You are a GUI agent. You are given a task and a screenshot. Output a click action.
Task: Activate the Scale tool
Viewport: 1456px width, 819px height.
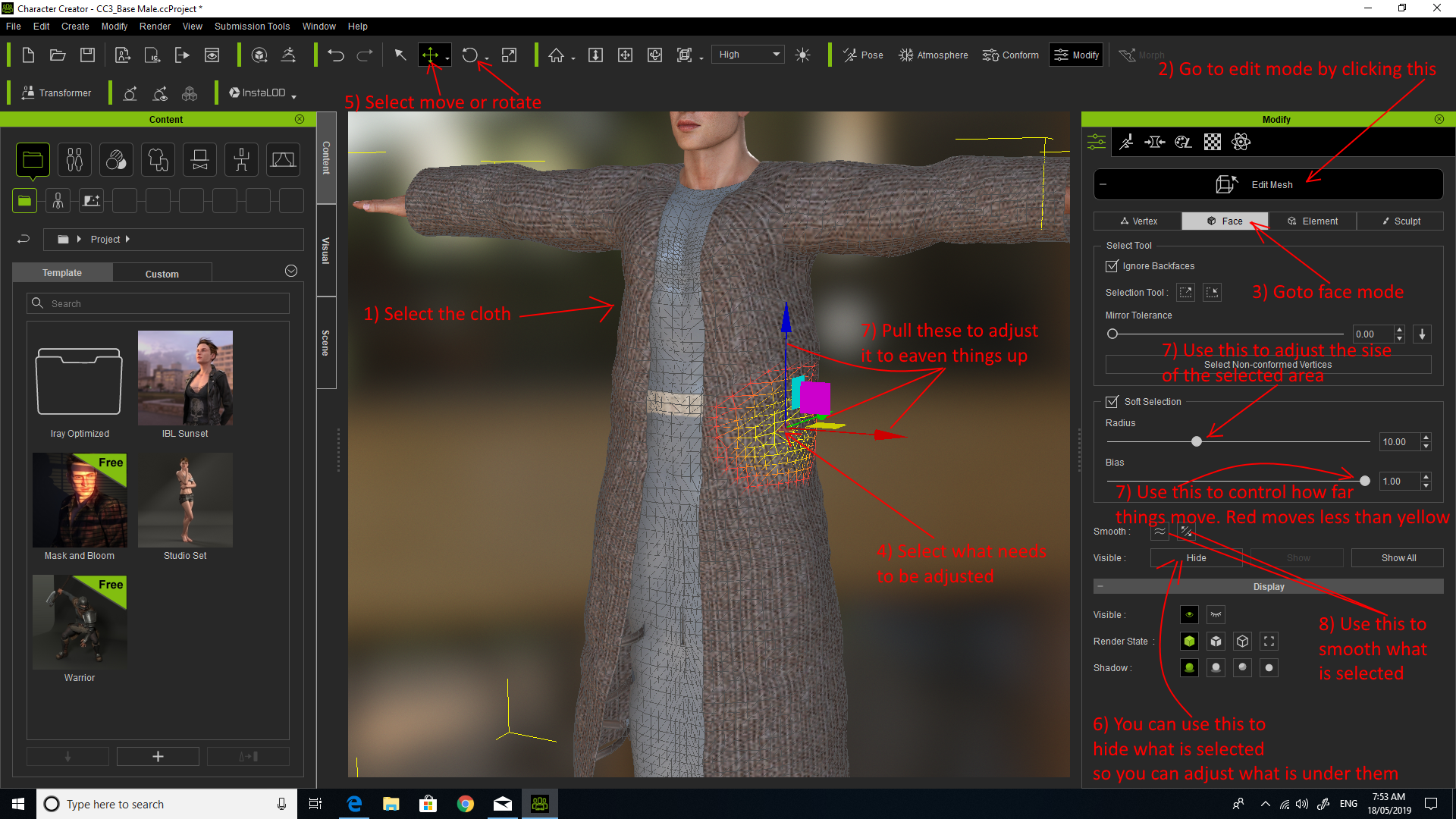click(510, 55)
